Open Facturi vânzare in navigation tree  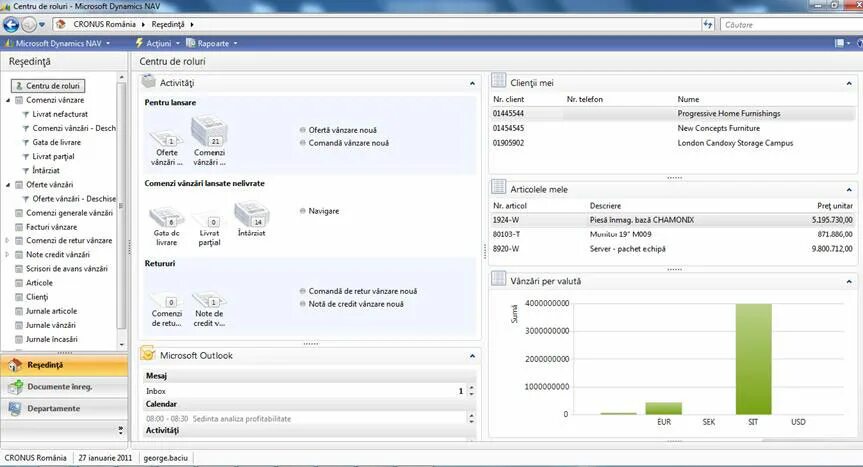click(x=52, y=227)
